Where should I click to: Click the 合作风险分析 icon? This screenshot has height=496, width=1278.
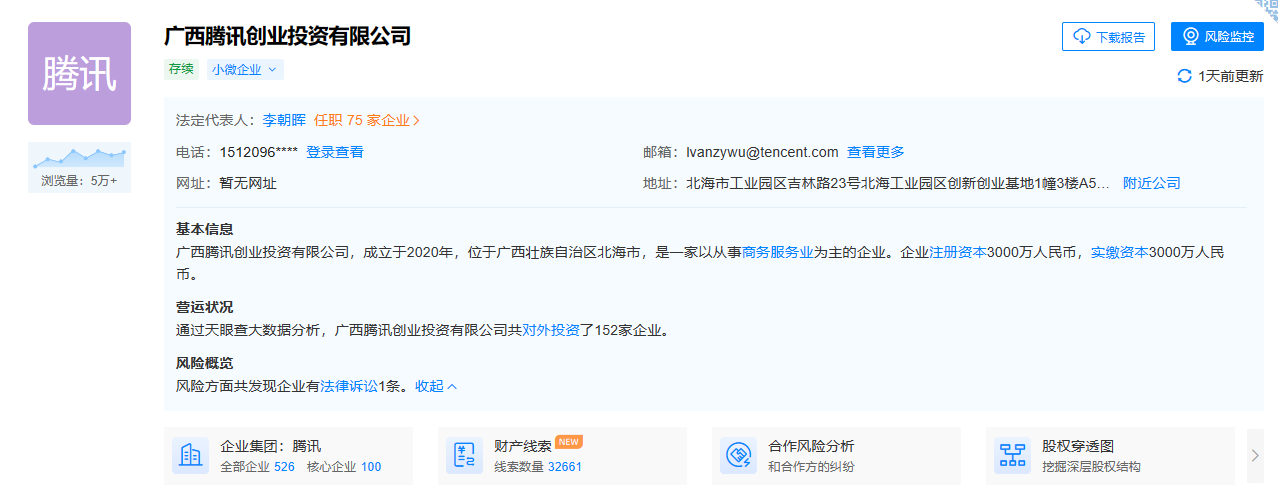coord(739,456)
